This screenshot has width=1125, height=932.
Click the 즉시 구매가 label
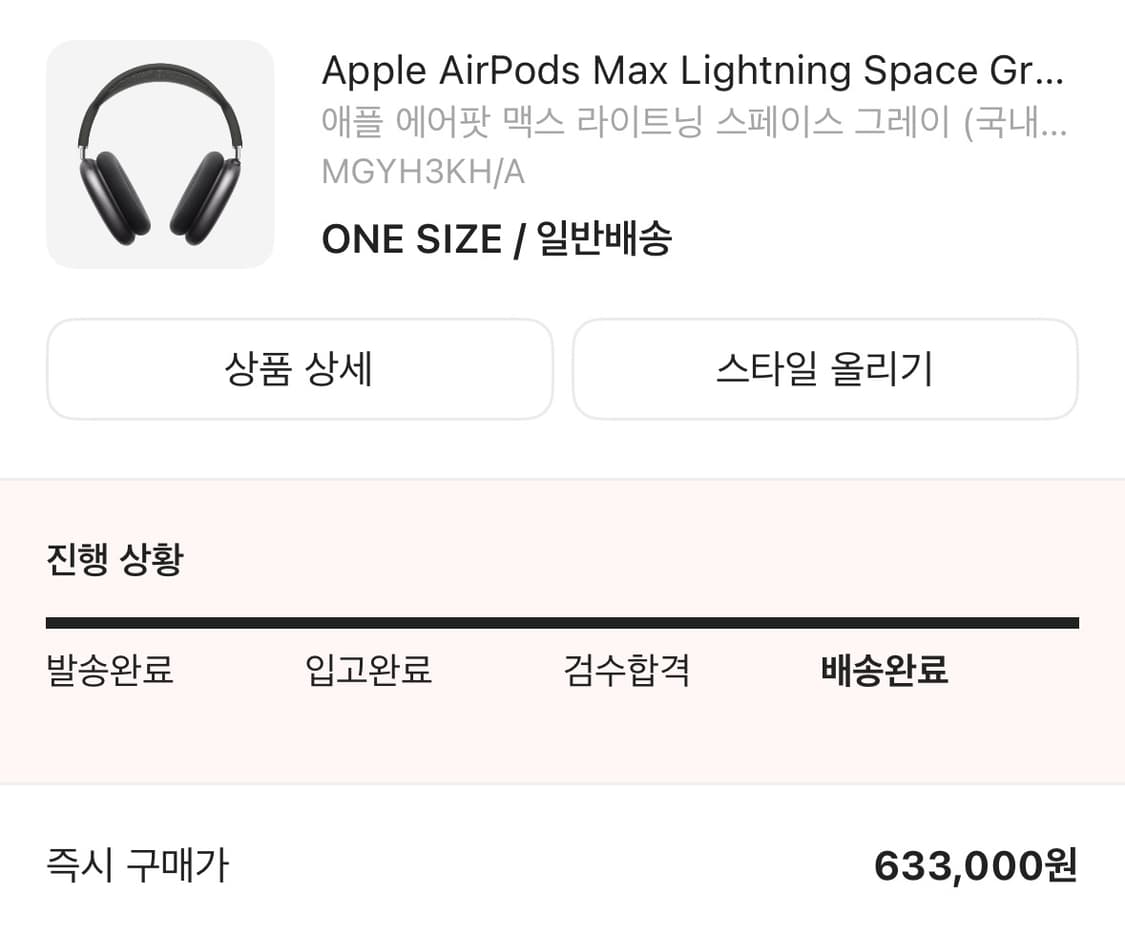point(138,865)
